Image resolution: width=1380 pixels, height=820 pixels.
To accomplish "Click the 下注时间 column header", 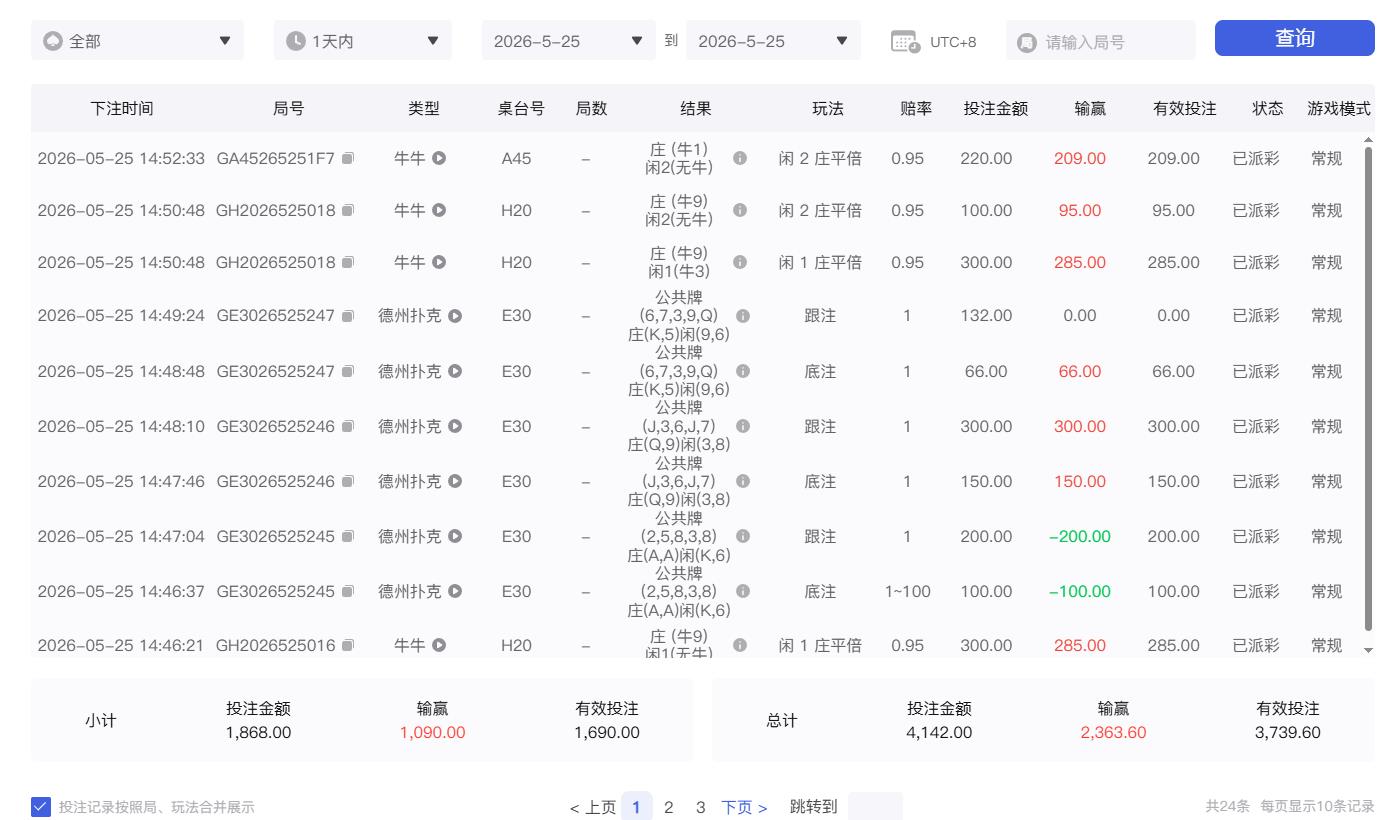I will (x=122, y=109).
